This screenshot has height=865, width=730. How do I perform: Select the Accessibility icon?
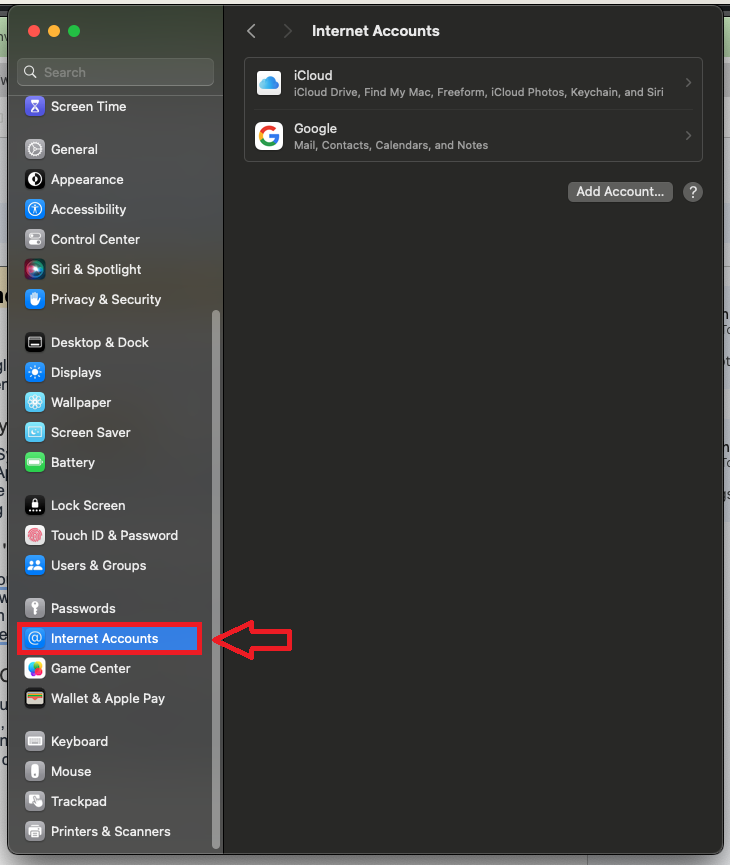click(x=35, y=209)
